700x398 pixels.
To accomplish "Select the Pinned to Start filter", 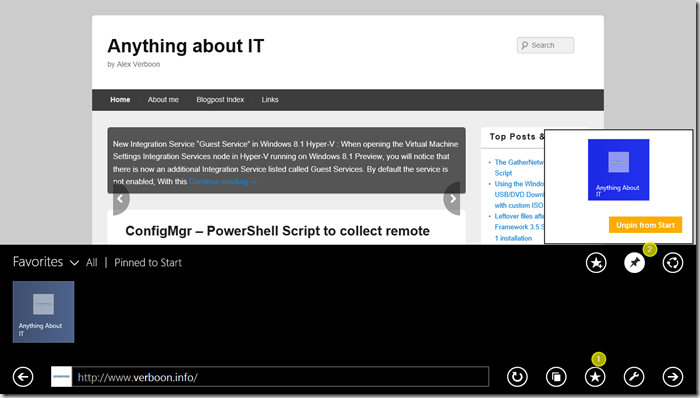I will (x=148, y=262).
